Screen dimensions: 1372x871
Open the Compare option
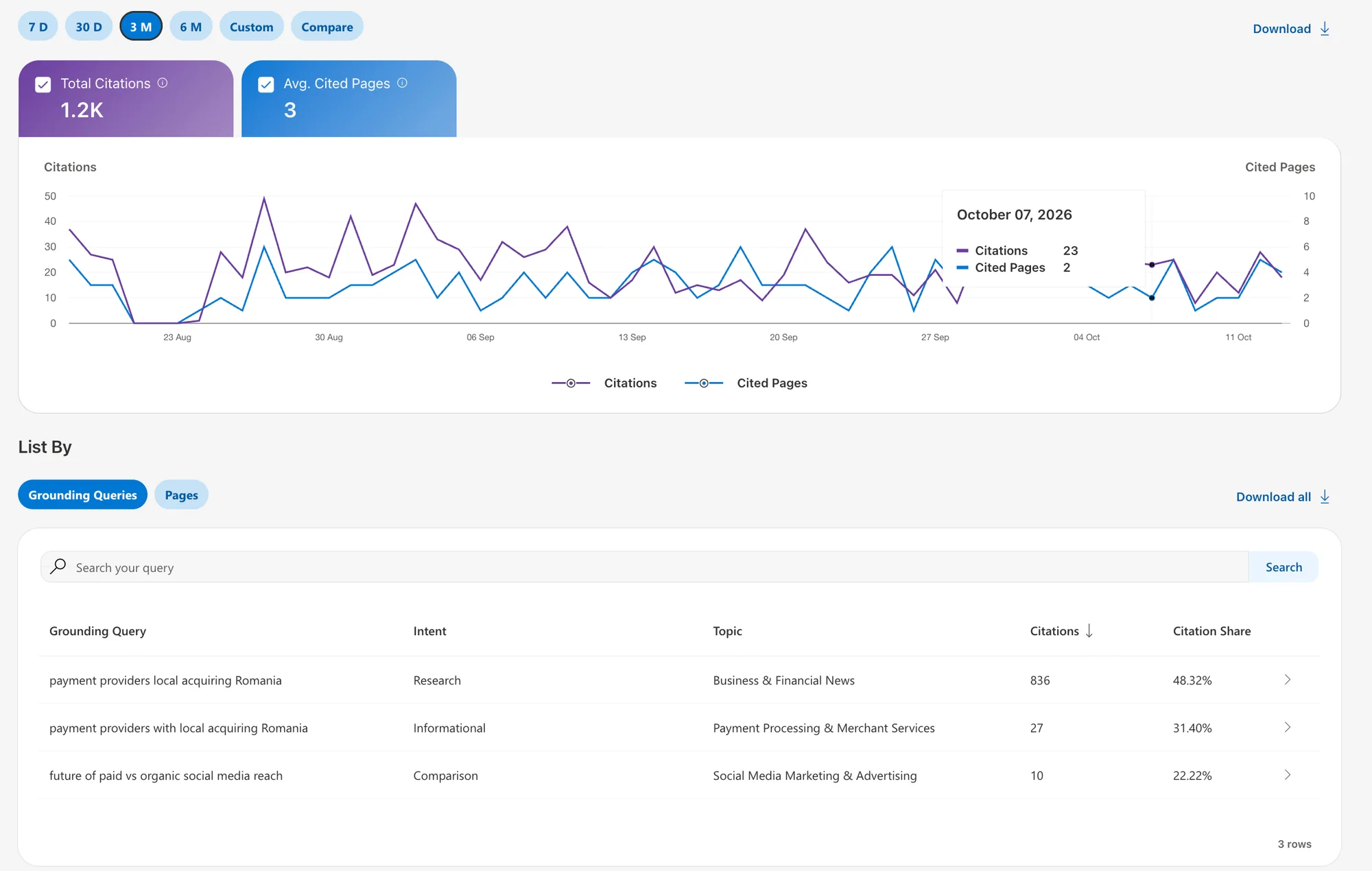click(x=327, y=27)
